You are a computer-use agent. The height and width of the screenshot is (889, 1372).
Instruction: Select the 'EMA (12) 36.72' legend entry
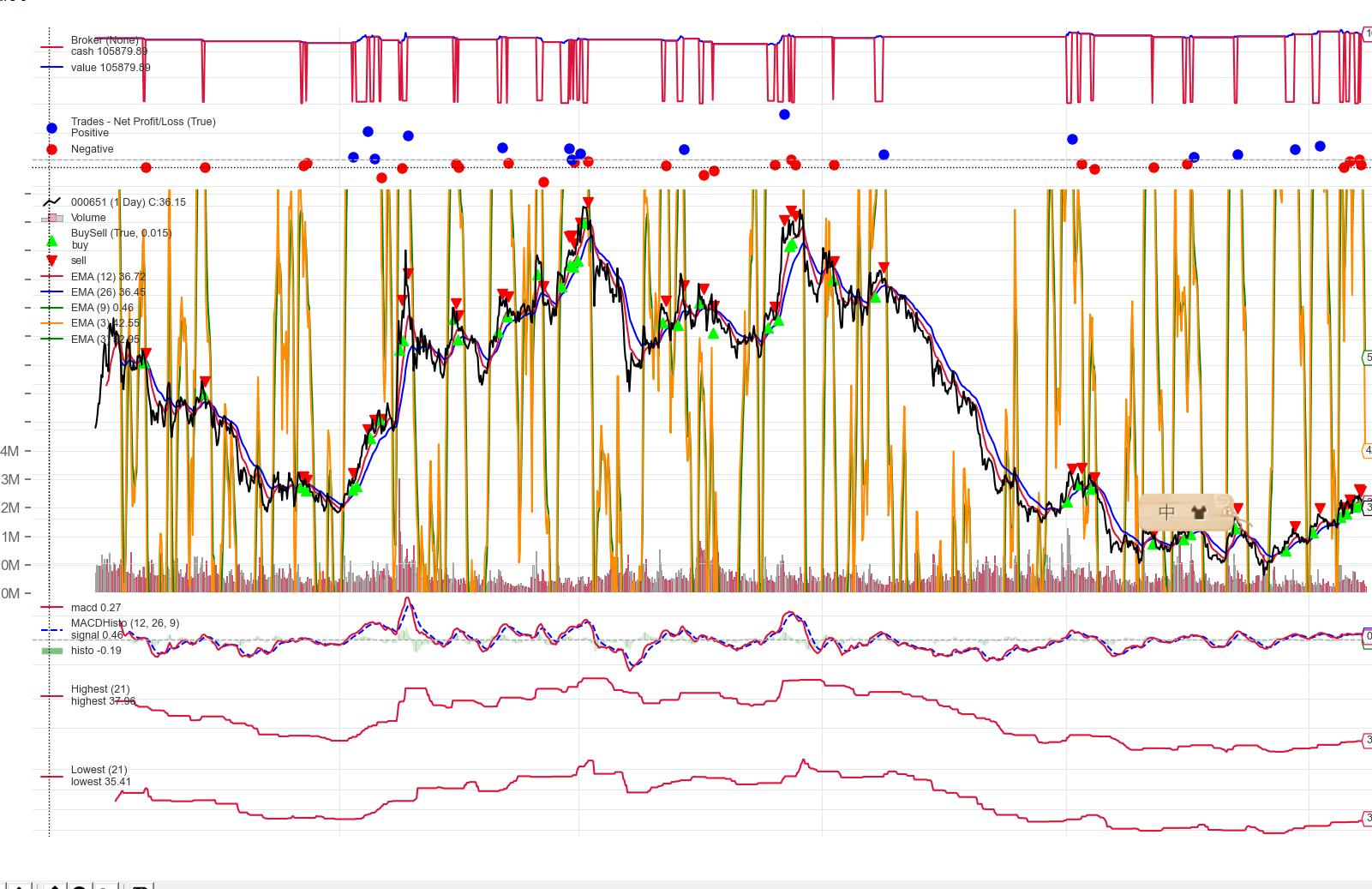point(108,277)
